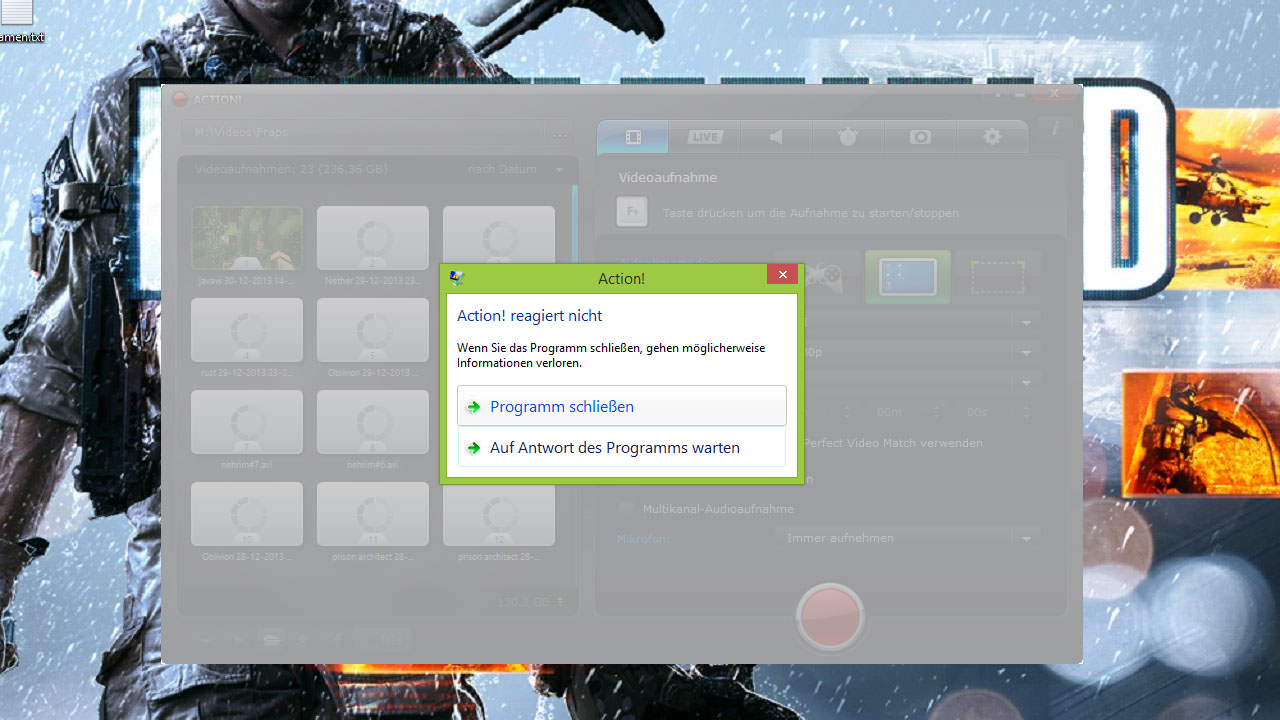The image size is (1280, 720).
Task: Click the green disk-space indicator beside '130.2 GB'
Action: tap(560, 602)
